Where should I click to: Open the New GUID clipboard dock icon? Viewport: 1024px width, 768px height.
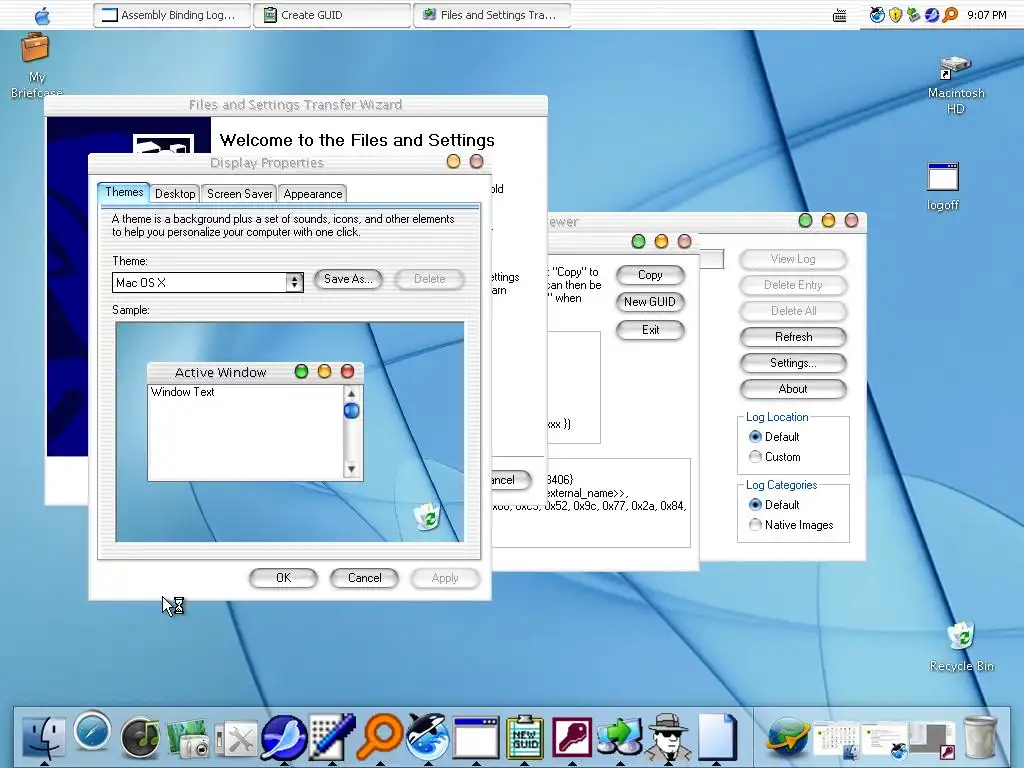[x=524, y=737]
